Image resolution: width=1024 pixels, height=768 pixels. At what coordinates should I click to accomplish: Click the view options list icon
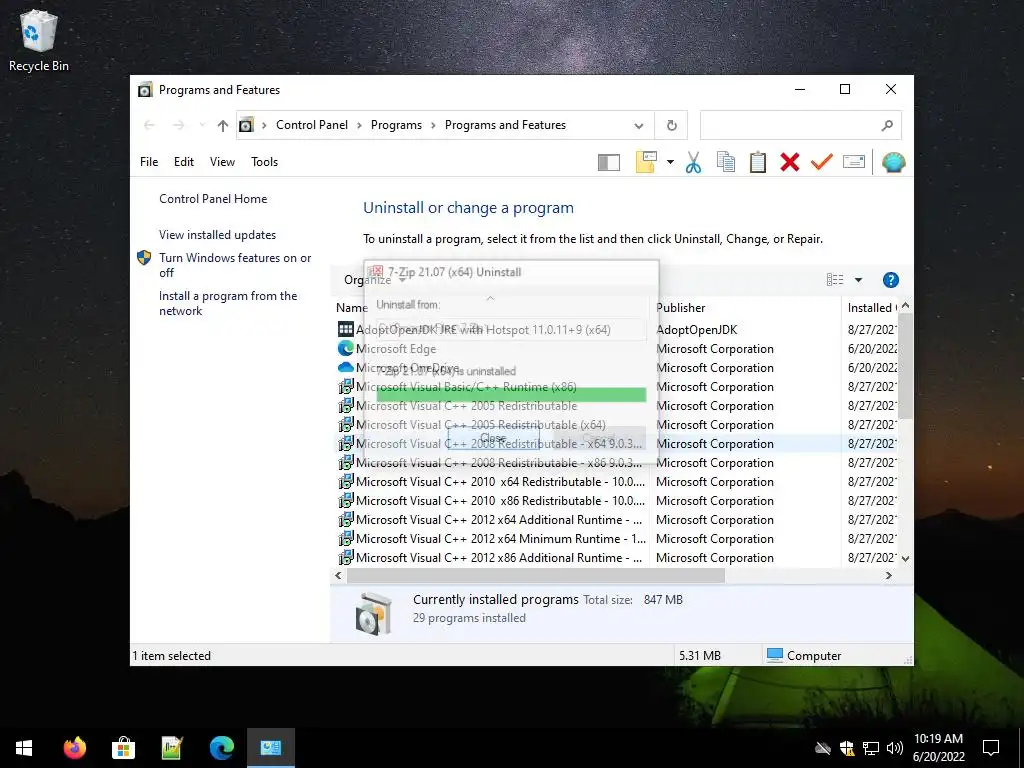(835, 280)
